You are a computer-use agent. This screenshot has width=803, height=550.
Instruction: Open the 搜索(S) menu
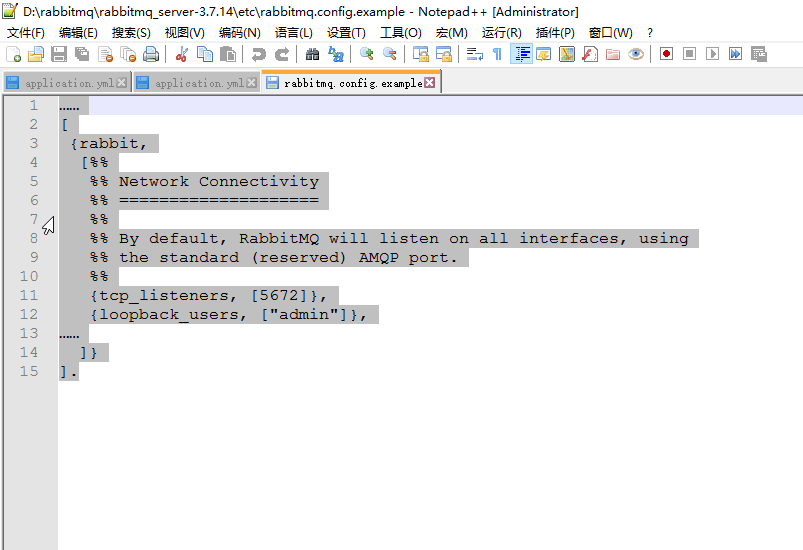[131, 33]
